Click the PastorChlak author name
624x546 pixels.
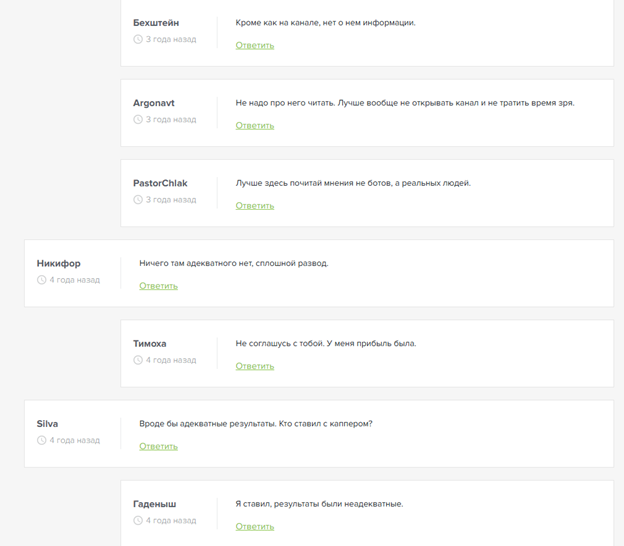[160, 183]
